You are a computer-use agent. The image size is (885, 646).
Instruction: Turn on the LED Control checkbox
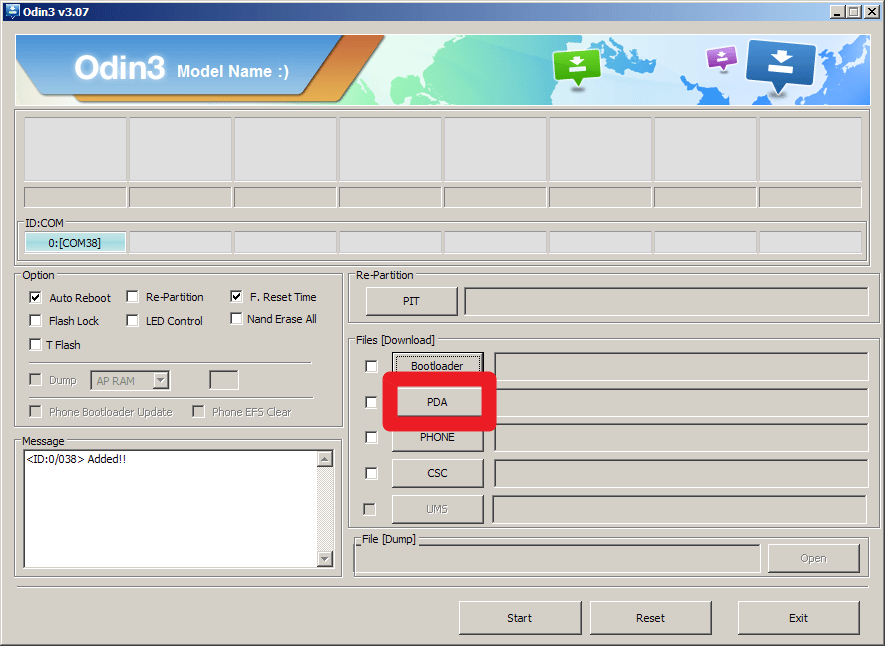[132, 320]
